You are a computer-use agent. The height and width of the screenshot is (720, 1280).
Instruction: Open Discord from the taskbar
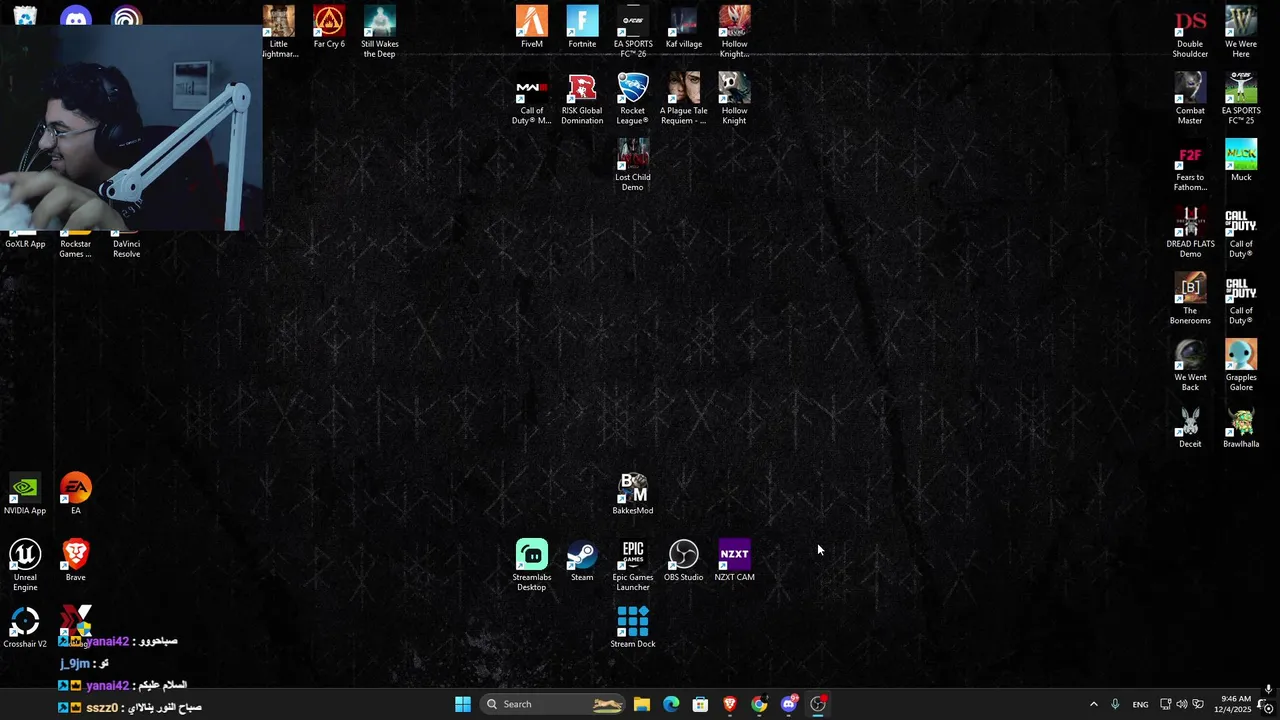point(789,704)
